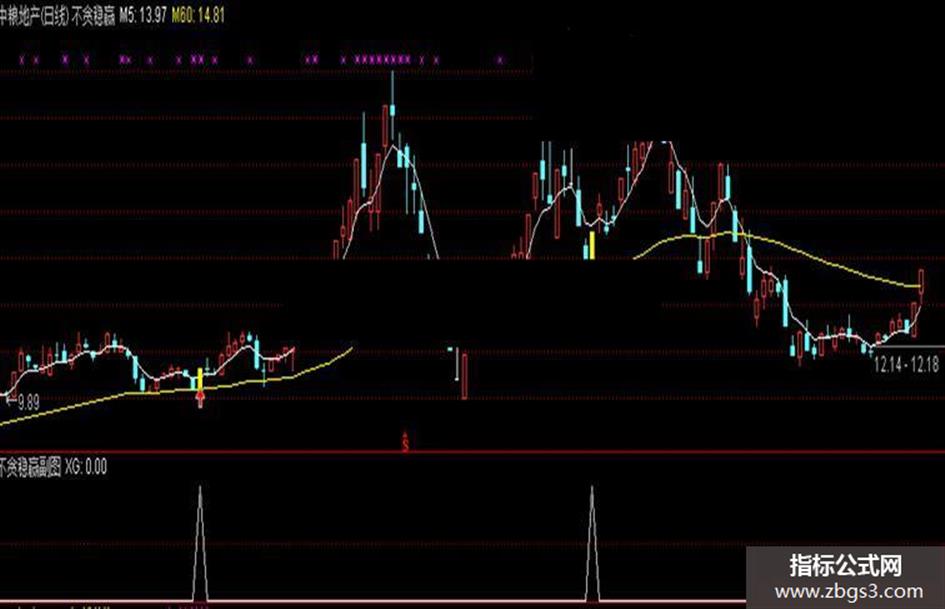This screenshot has height=609, width=945.
Task: Click the isolated rightmost purple x marker
Action: [x=500, y=60]
